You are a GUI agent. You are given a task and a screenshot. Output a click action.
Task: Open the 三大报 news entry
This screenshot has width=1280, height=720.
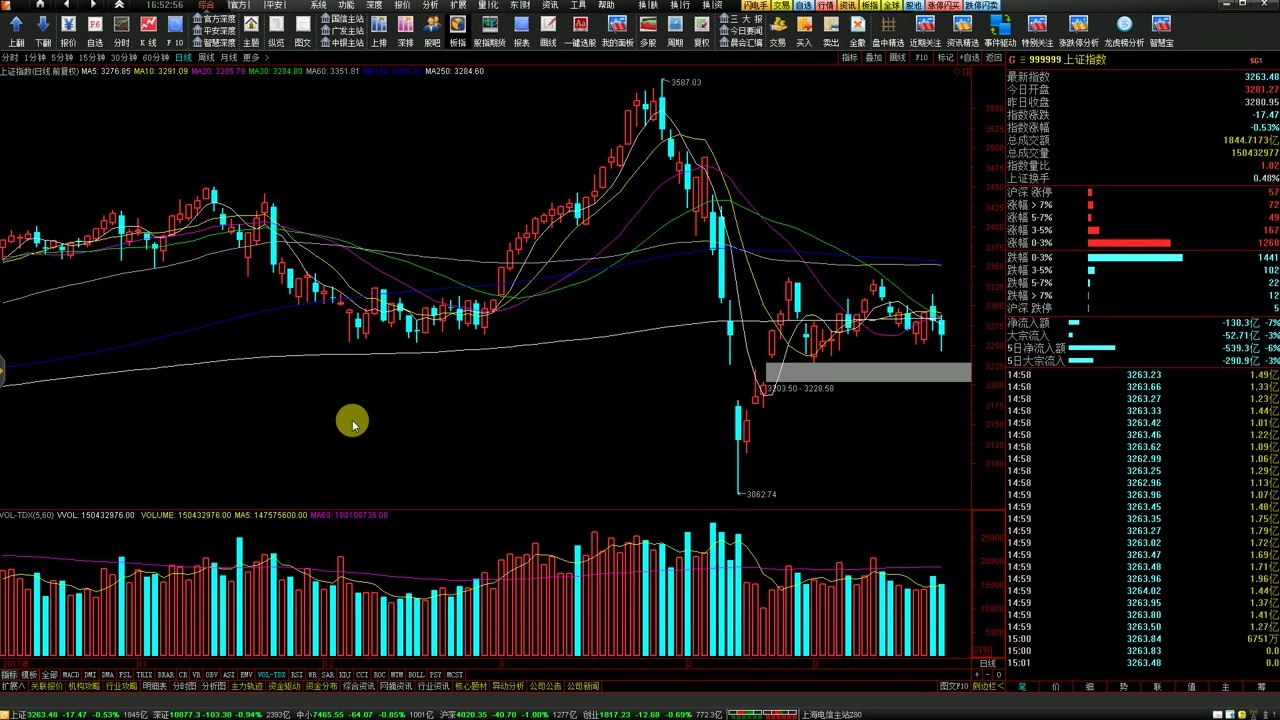741,19
